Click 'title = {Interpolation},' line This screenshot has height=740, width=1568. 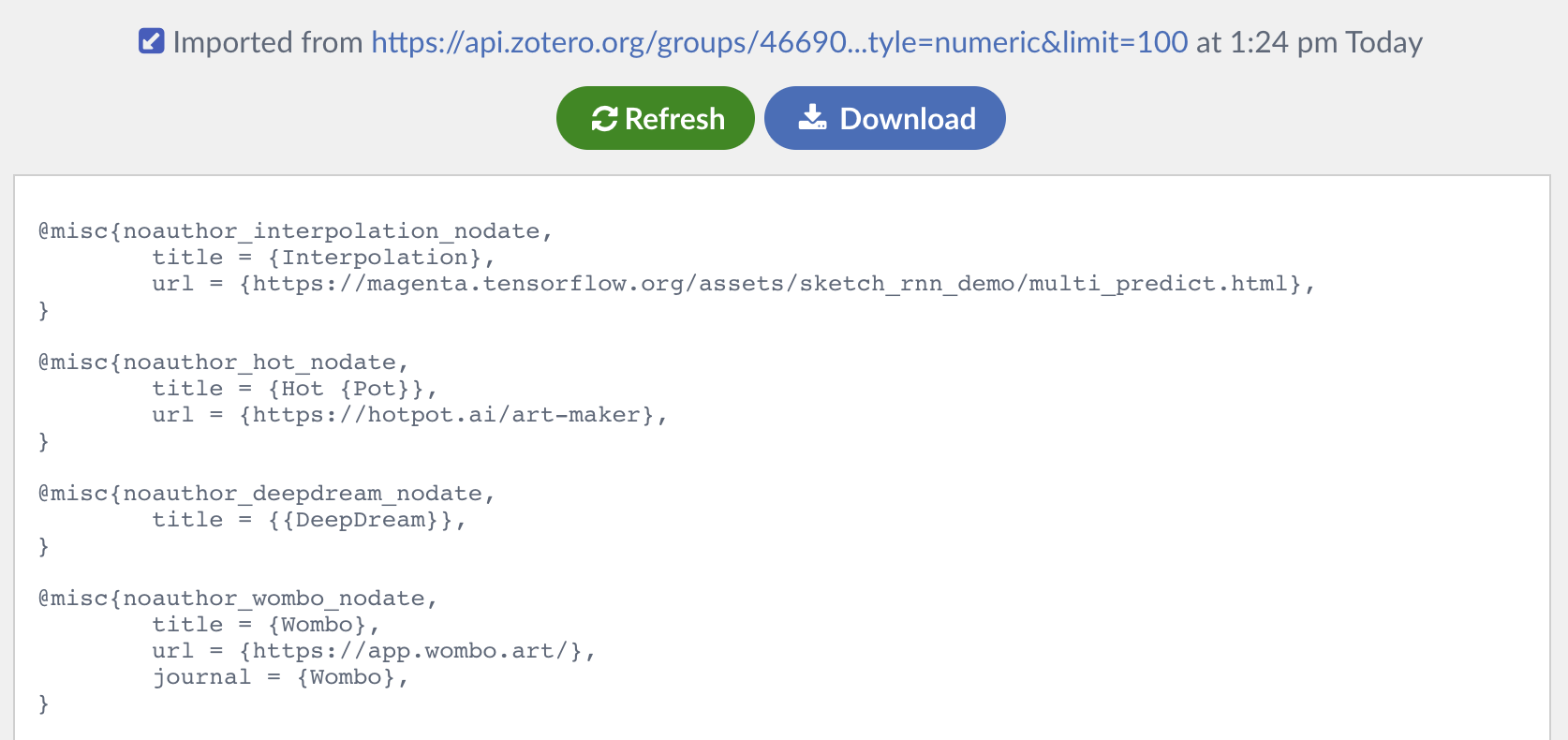(323, 258)
